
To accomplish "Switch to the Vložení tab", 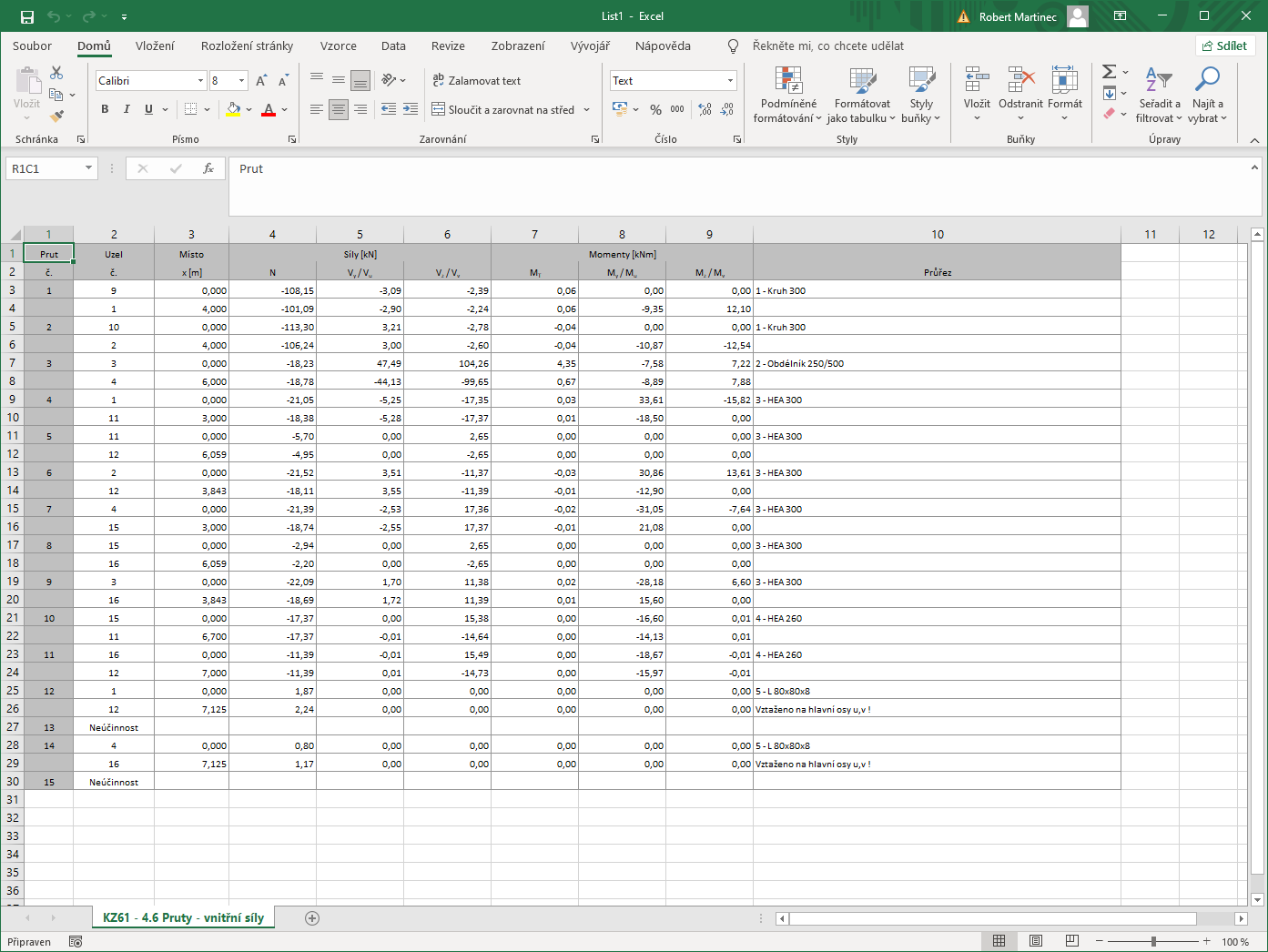I will (x=155, y=46).
